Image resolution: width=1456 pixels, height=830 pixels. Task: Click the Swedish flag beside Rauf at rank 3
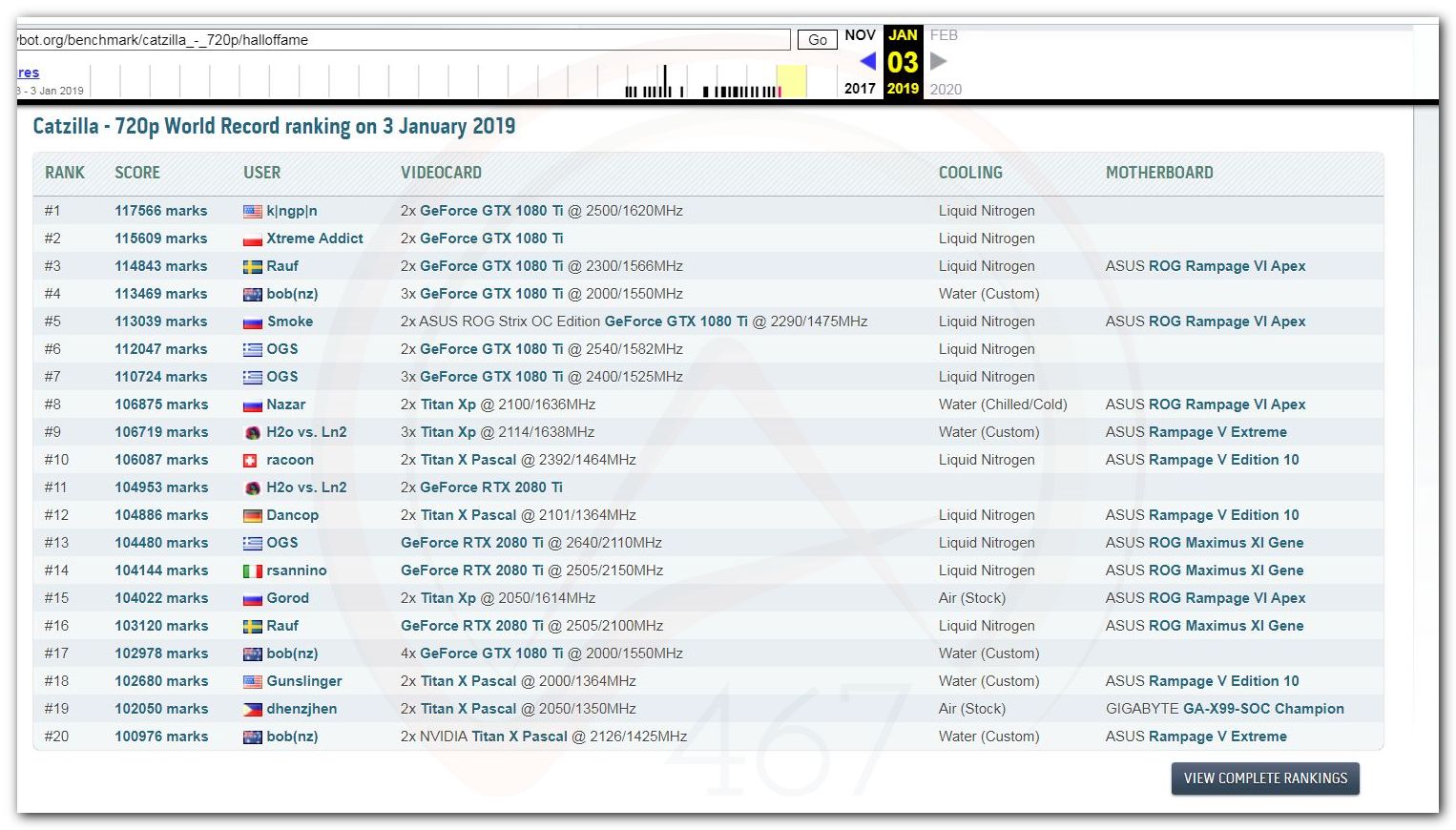[x=252, y=267]
